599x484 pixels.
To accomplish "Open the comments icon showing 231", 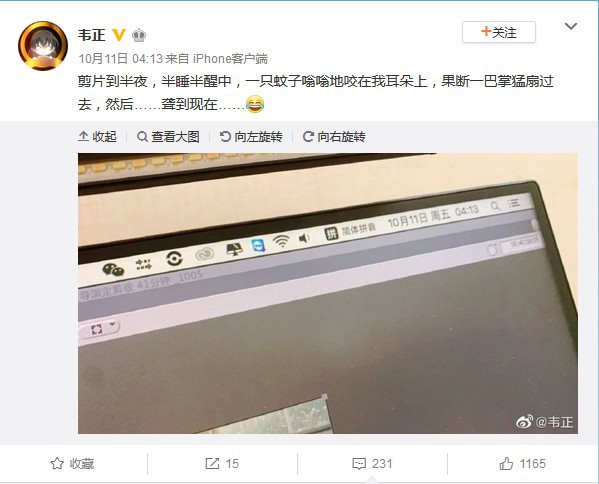I will 359,464.
